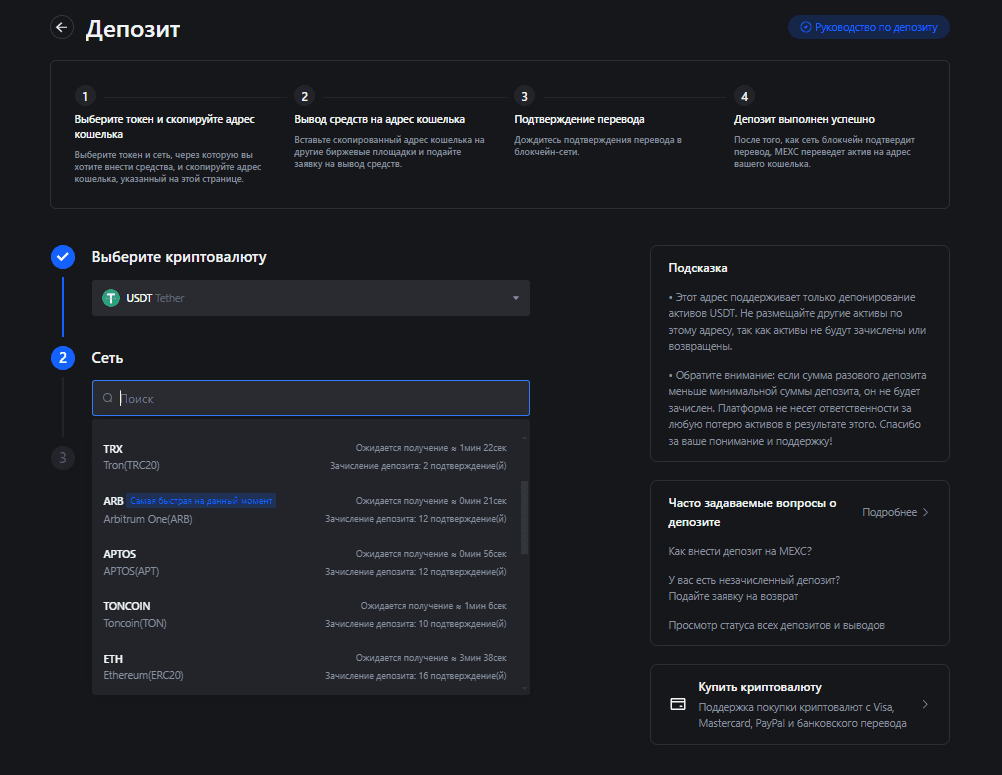The height and width of the screenshot is (775, 1002).
Task: Click the network list scrollbar
Action: point(526,517)
